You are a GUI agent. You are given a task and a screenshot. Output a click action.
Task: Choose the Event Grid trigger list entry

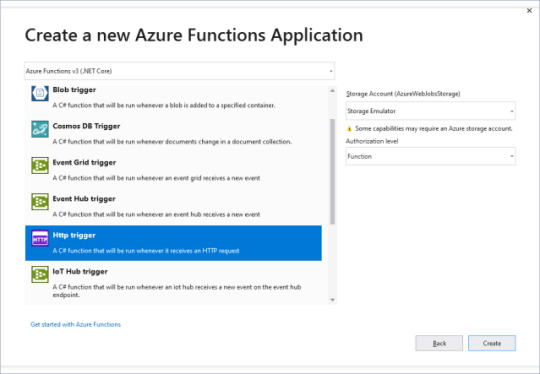pos(173,170)
